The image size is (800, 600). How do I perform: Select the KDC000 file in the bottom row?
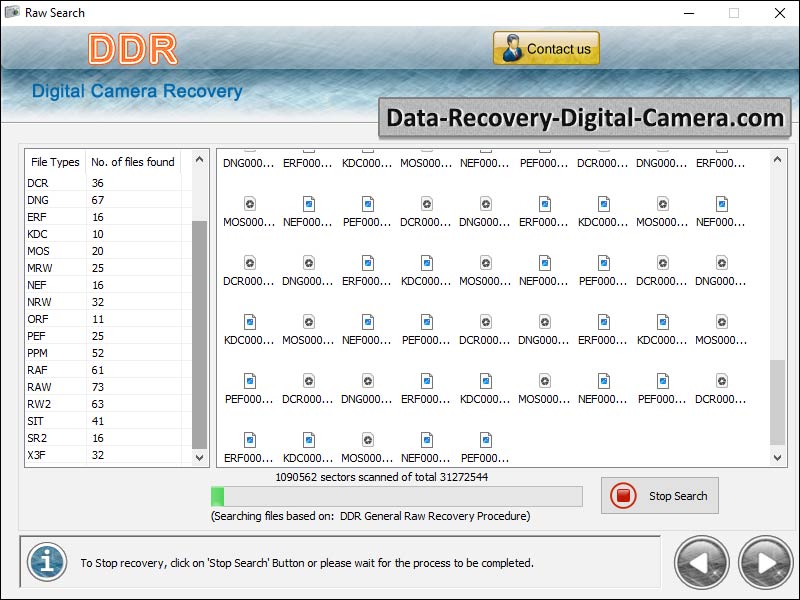tap(308, 440)
